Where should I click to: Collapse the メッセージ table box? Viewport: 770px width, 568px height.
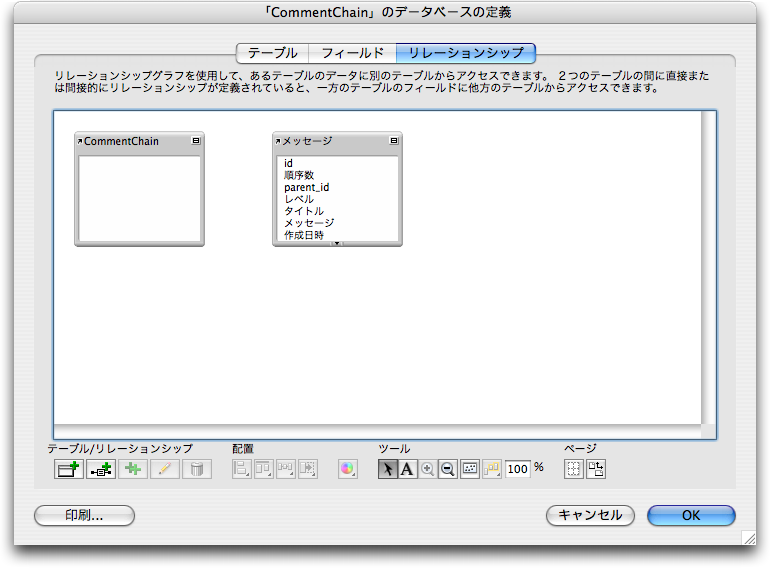[x=394, y=141]
